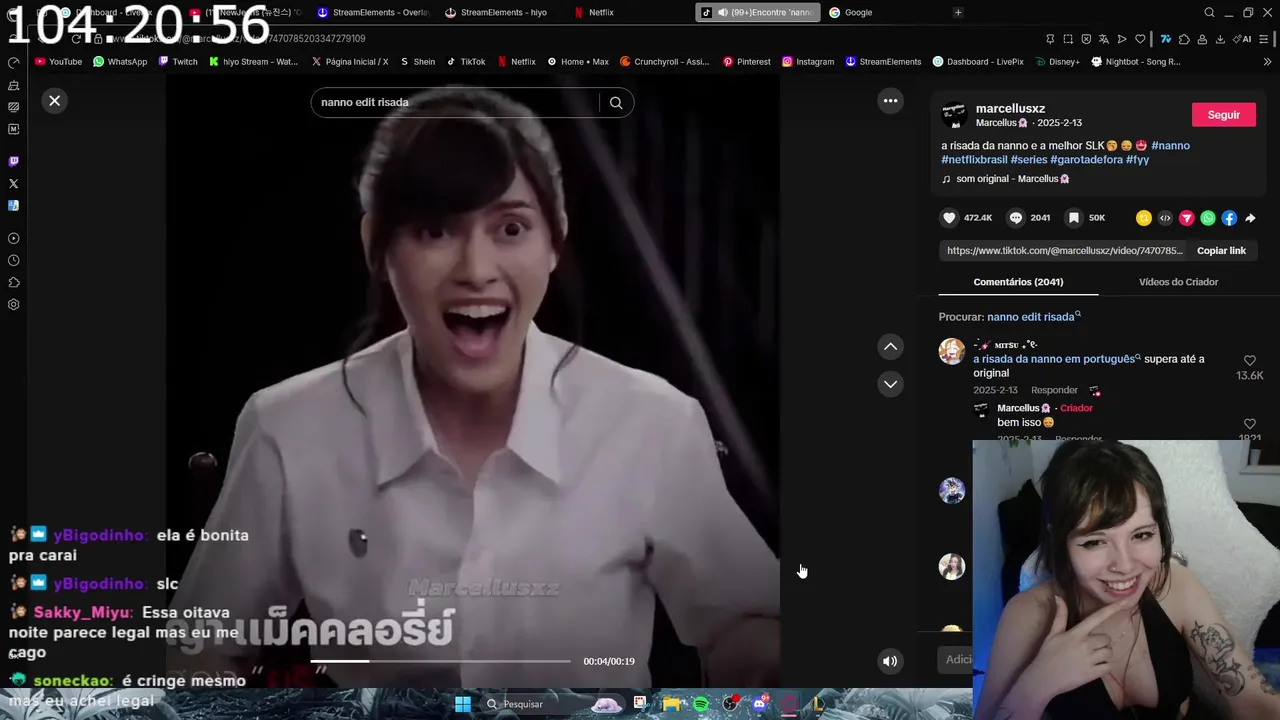
Task: Close the TikTok video viewer
Action: click(55, 100)
